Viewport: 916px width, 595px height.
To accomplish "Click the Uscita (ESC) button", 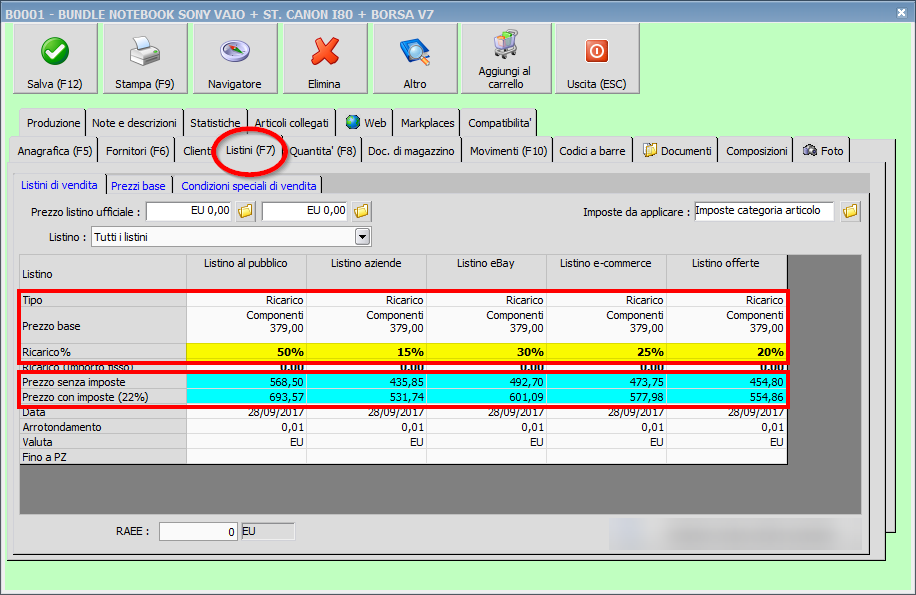I will coord(597,59).
